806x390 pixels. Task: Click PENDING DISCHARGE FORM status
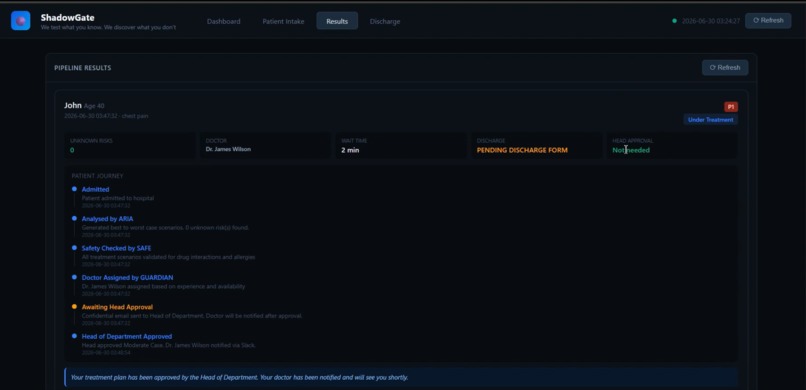pos(522,150)
